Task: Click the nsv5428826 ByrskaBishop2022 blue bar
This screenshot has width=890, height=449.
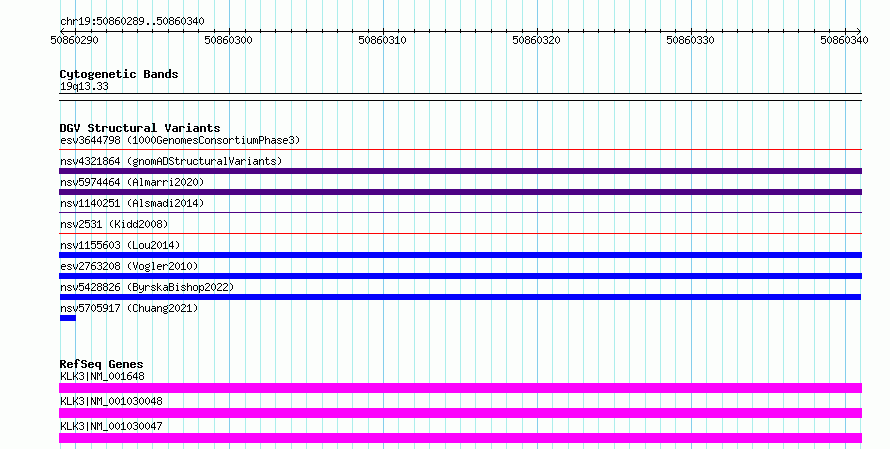Action: pos(460,297)
